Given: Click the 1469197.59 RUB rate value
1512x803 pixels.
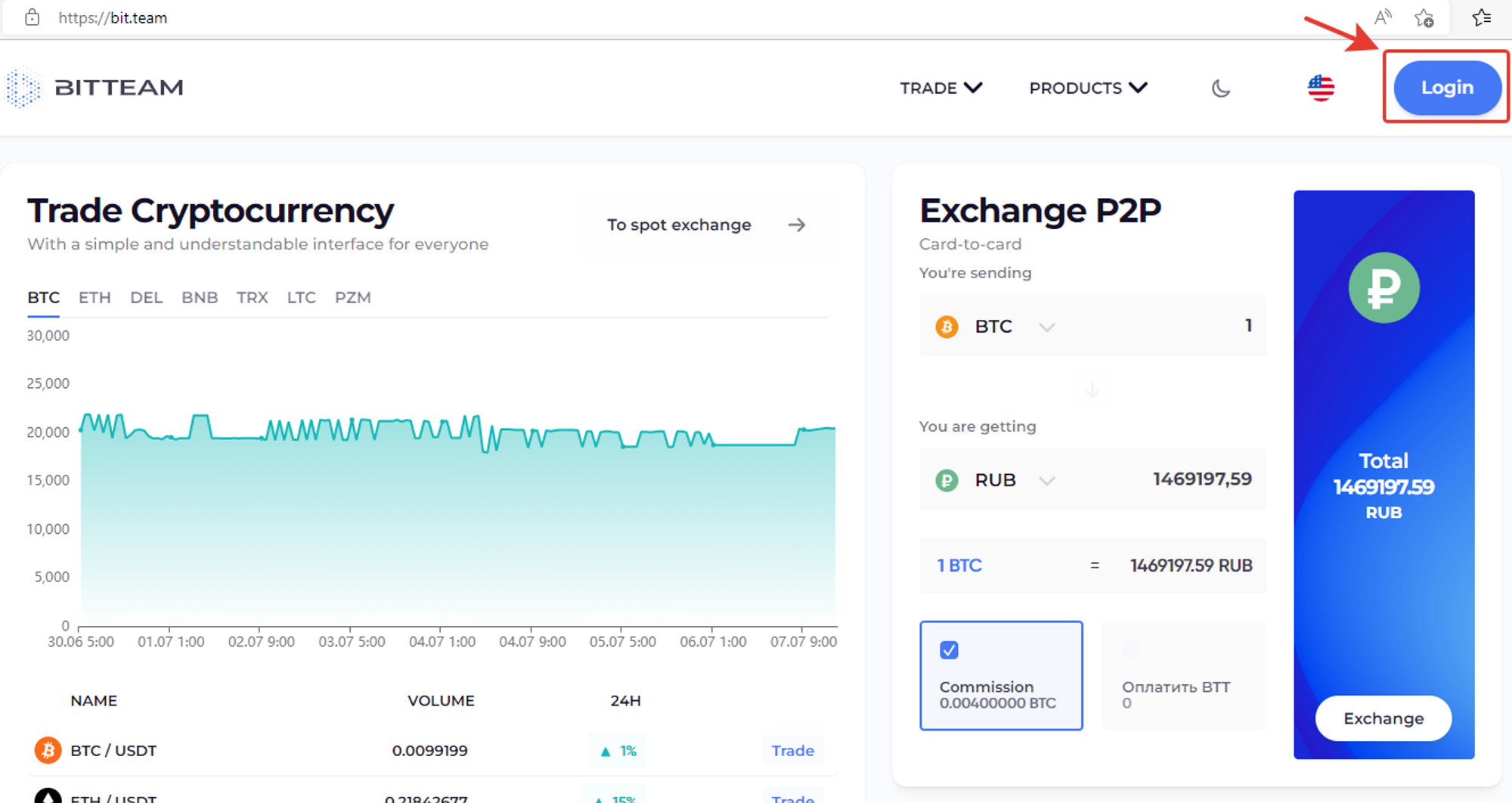Looking at the screenshot, I should click(1191, 566).
